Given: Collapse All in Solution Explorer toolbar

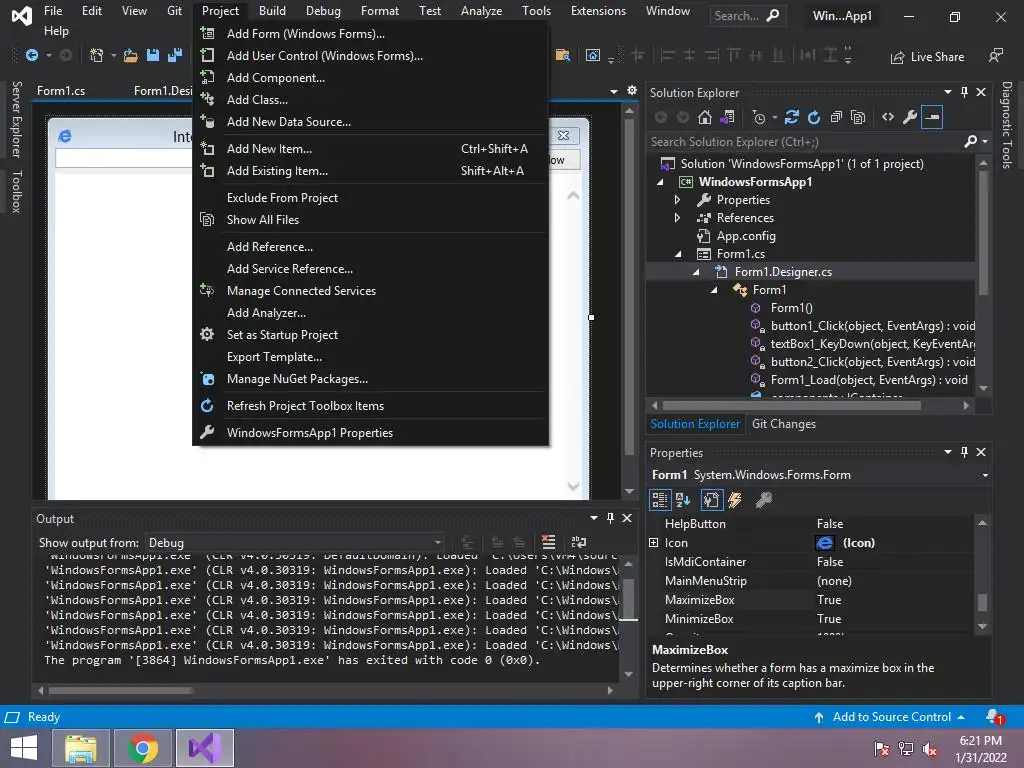Looking at the screenshot, I should pyautogui.click(x=836, y=118).
